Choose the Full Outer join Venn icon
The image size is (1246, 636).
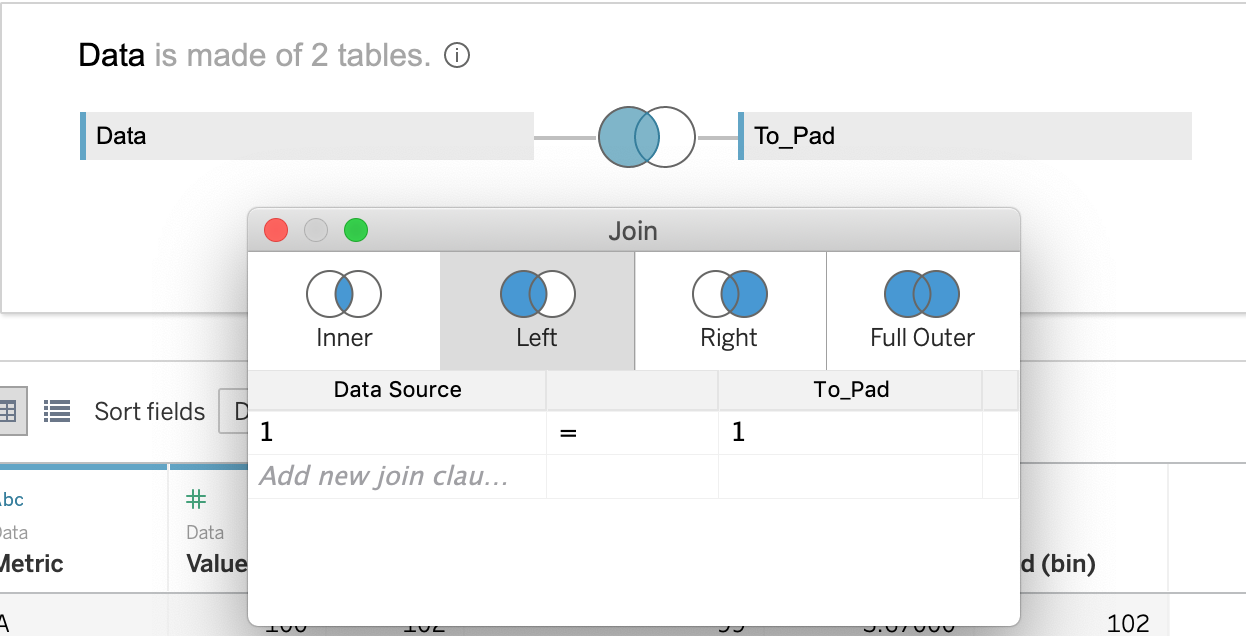[x=922, y=294]
